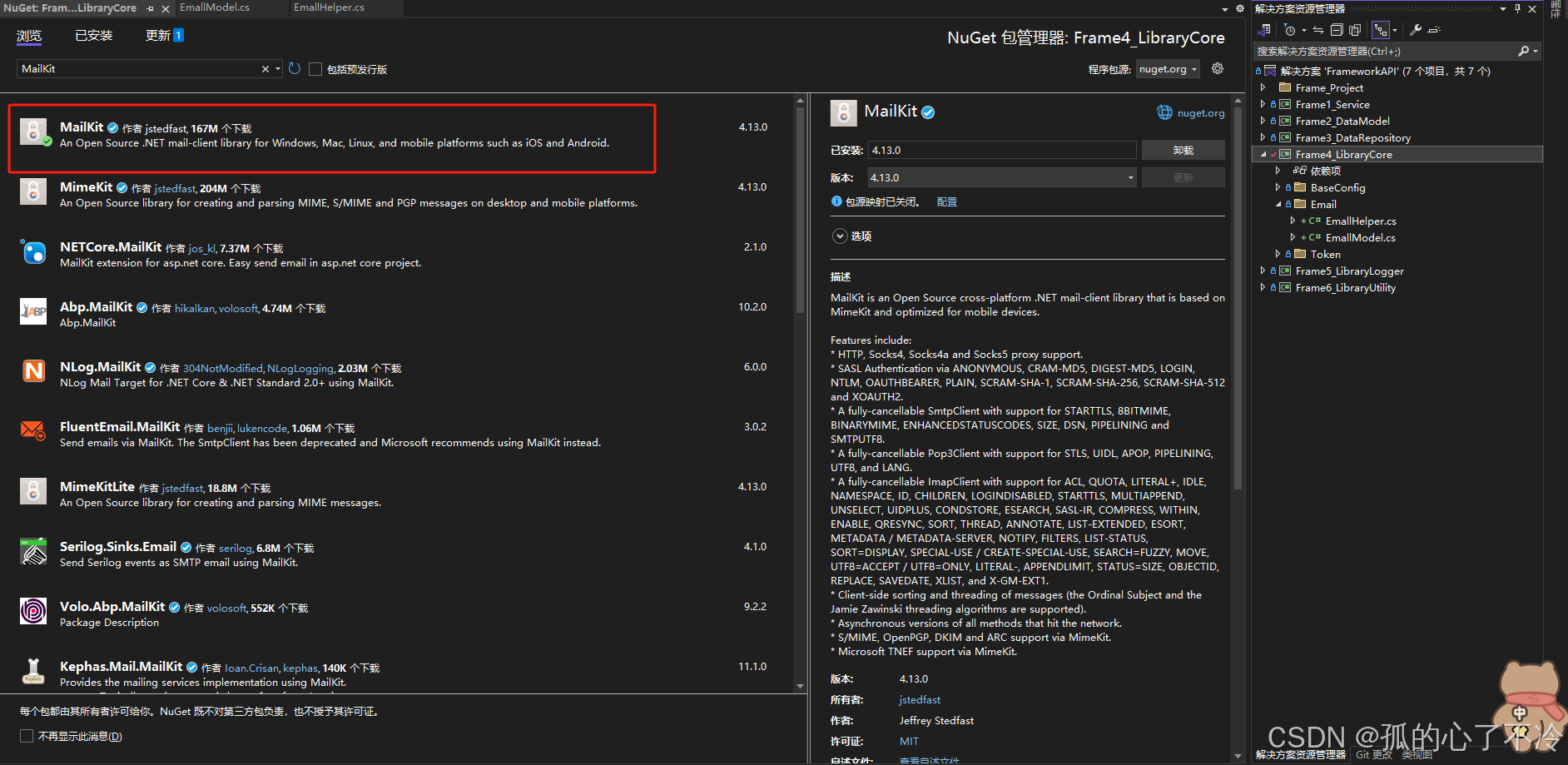Screen dimensions: 1568x765
Task: Open Solution Explorer window options dropdown
Action: point(1503,8)
